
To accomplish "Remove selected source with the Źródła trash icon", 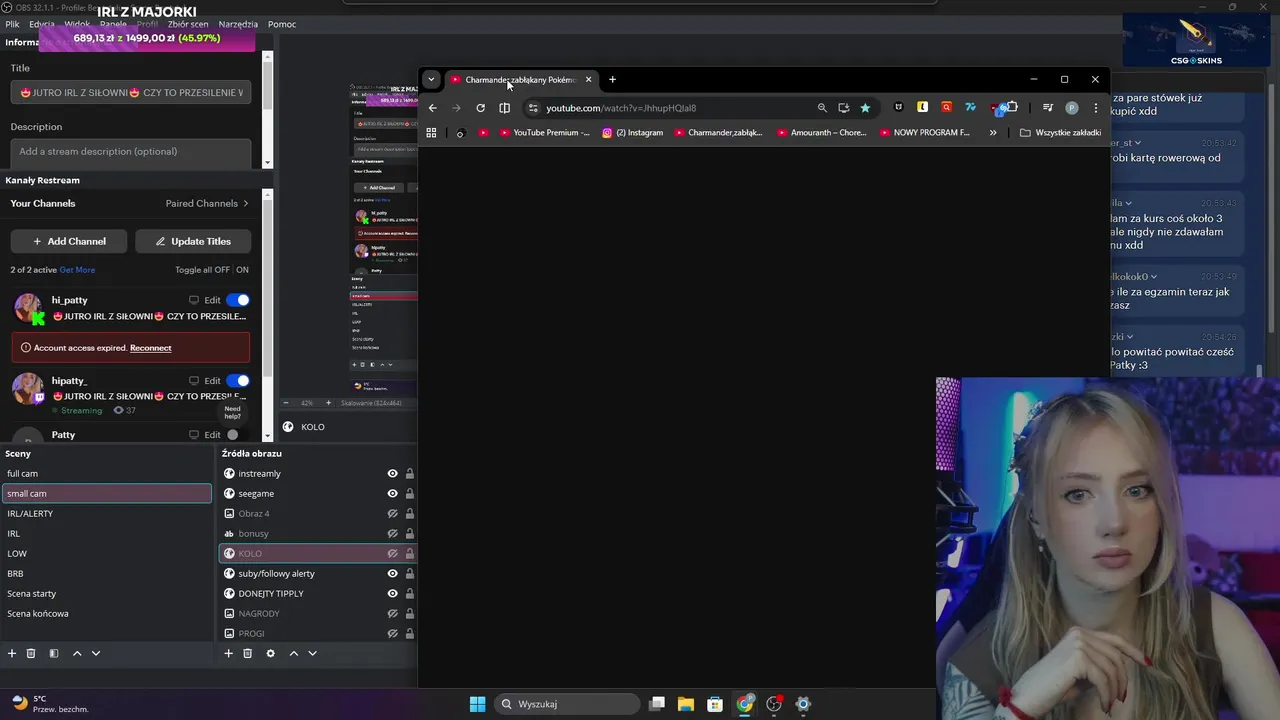I will 248,653.
